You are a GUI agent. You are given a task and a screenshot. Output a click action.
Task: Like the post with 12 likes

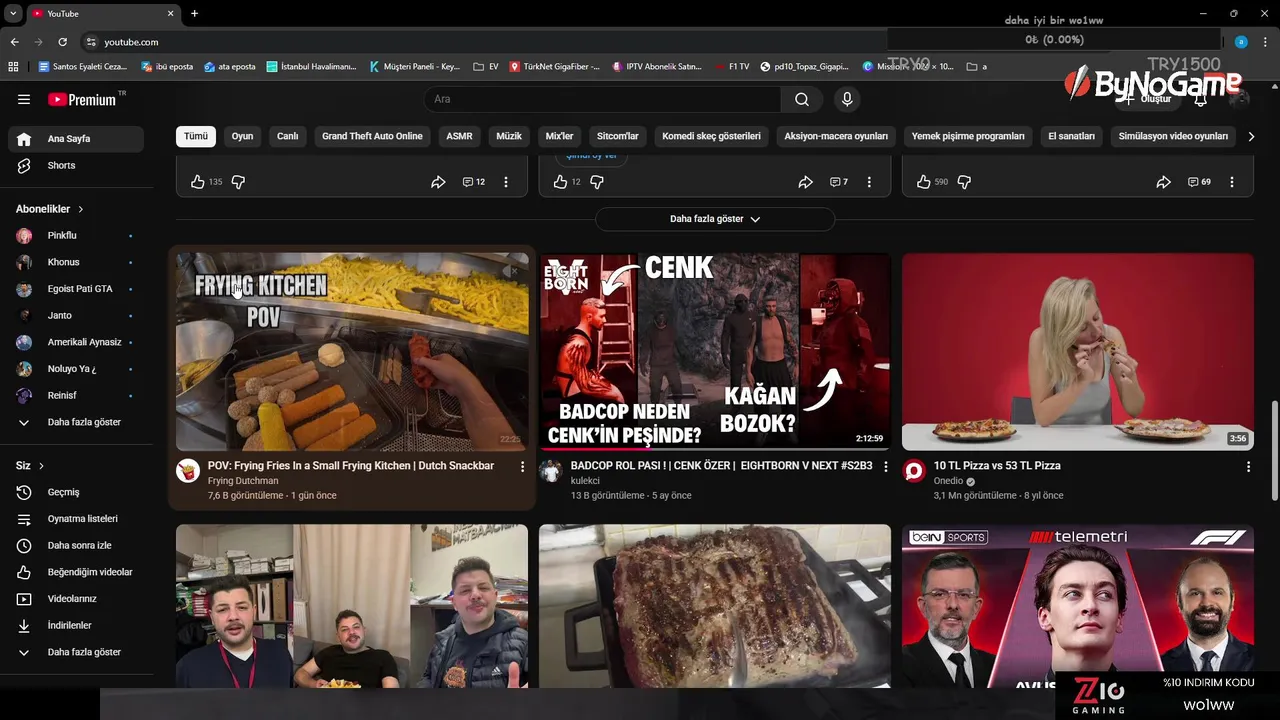[x=560, y=182]
